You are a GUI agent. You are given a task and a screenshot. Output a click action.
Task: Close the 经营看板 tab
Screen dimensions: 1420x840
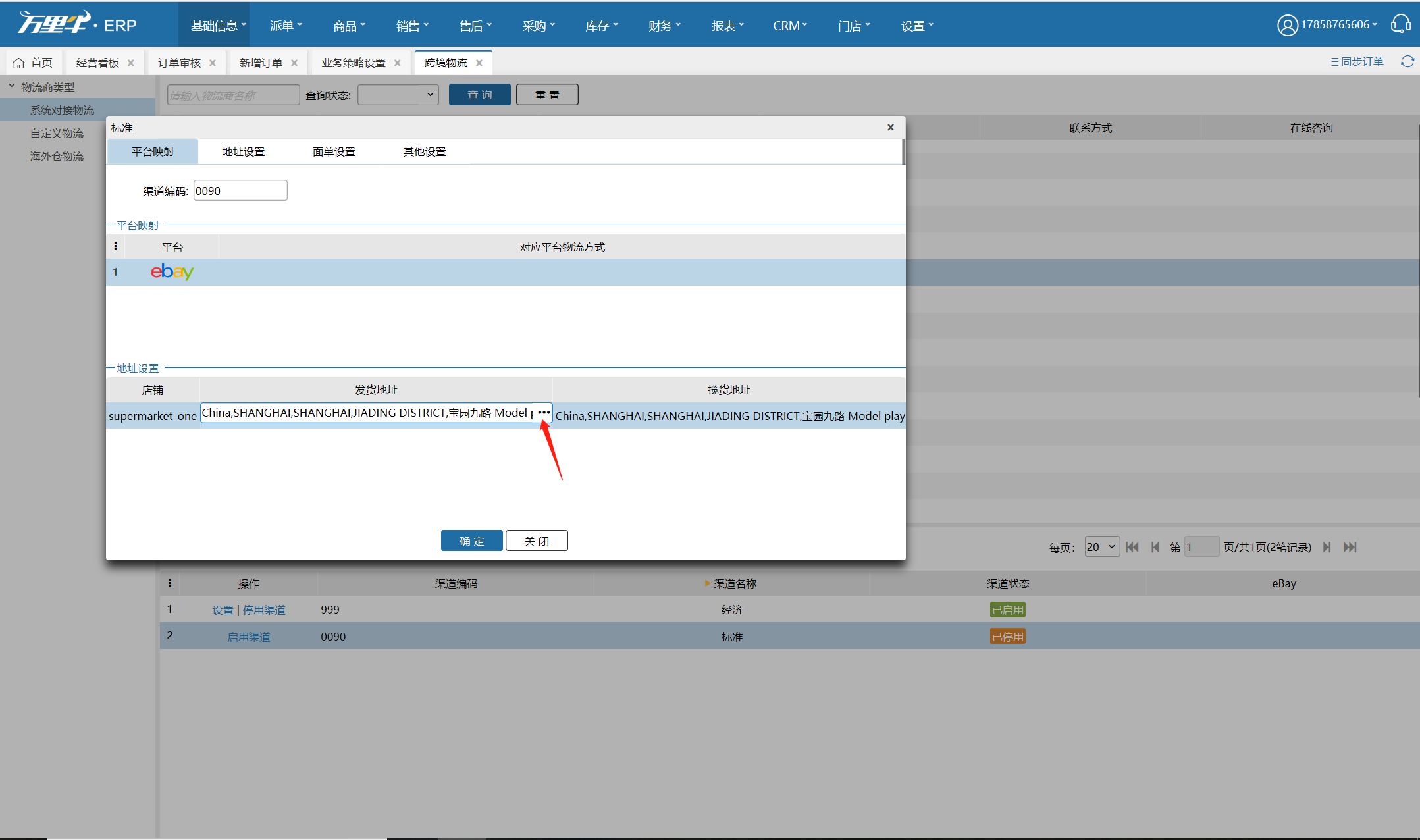pyautogui.click(x=131, y=63)
